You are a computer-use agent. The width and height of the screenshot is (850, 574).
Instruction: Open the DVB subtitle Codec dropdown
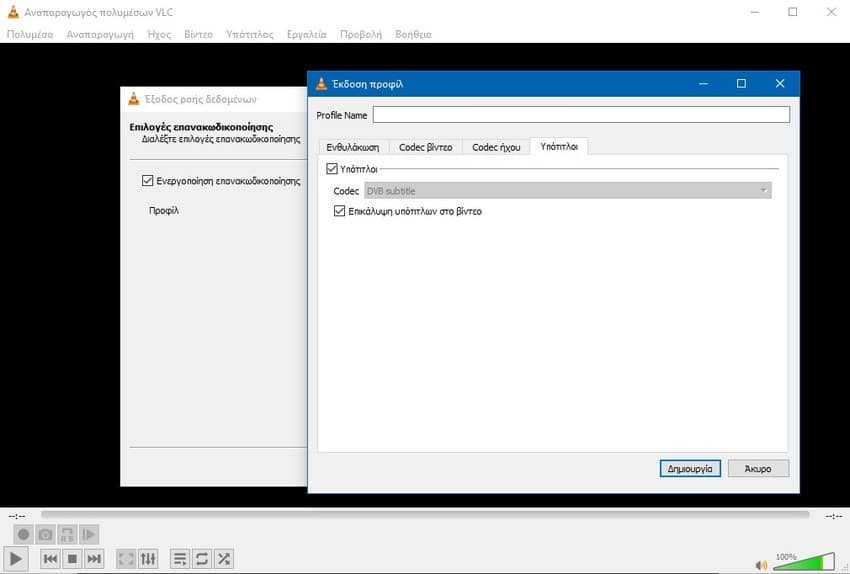click(x=568, y=191)
